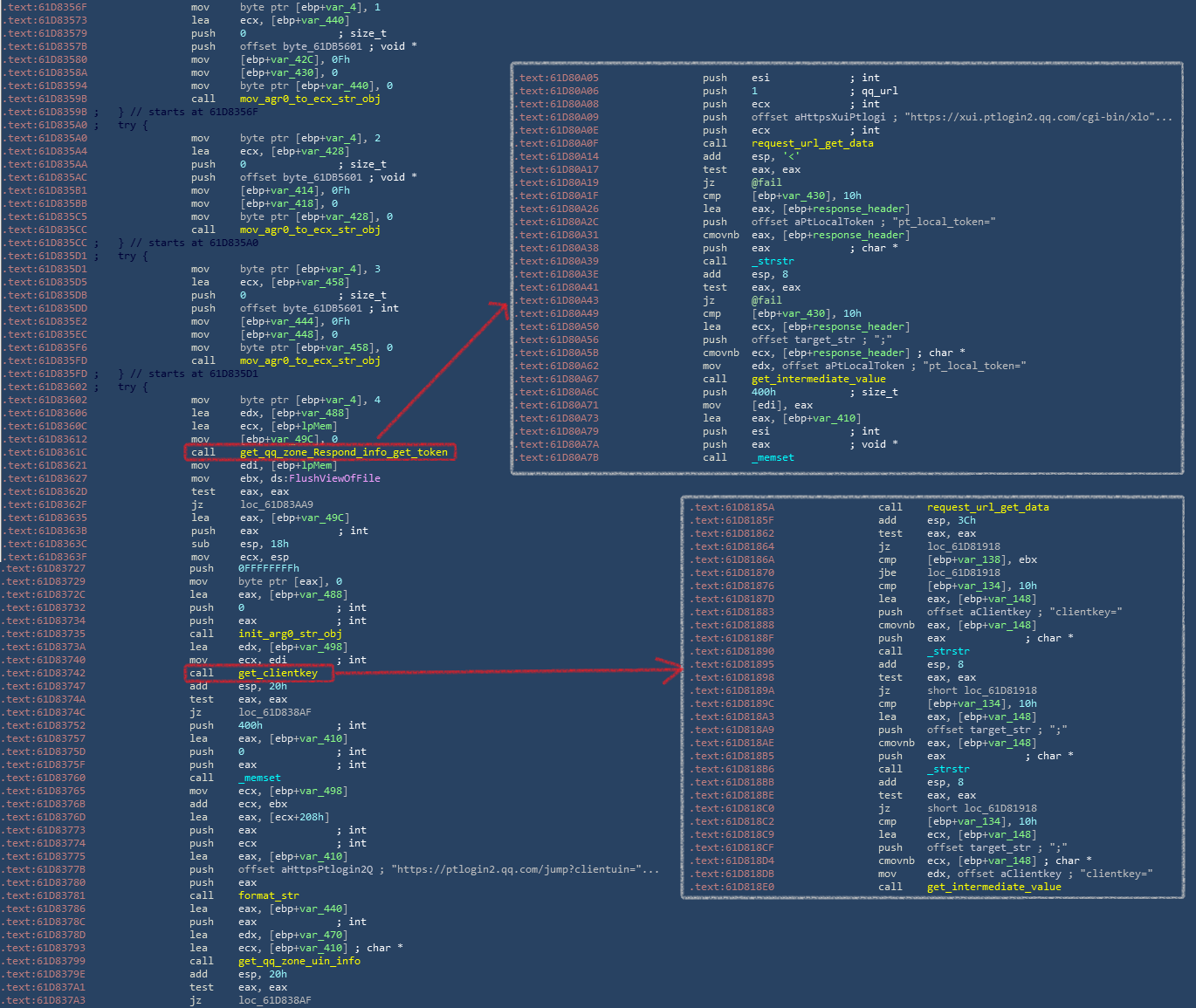Viewport: 1196px width, 1008px height.
Task: Follow the loc_61D83AA9 jump target
Action: pyautogui.click(x=276, y=504)
